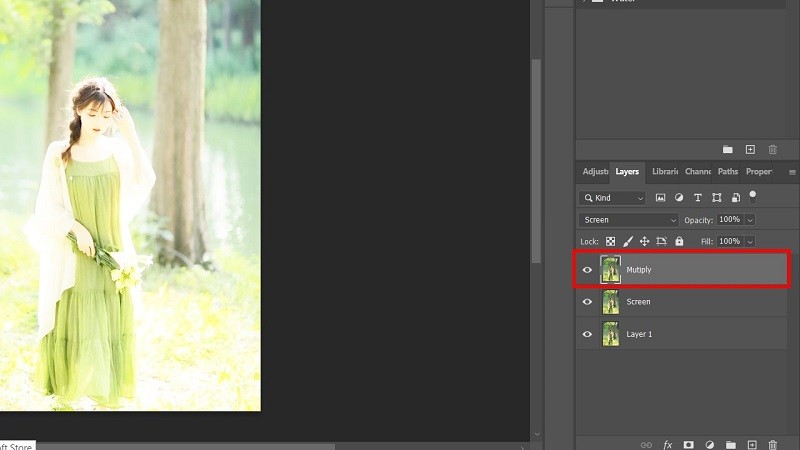Lock artboard nesting icon
Image resolution: width=800 pixels, height=450 pixels.
pos(662,241)
